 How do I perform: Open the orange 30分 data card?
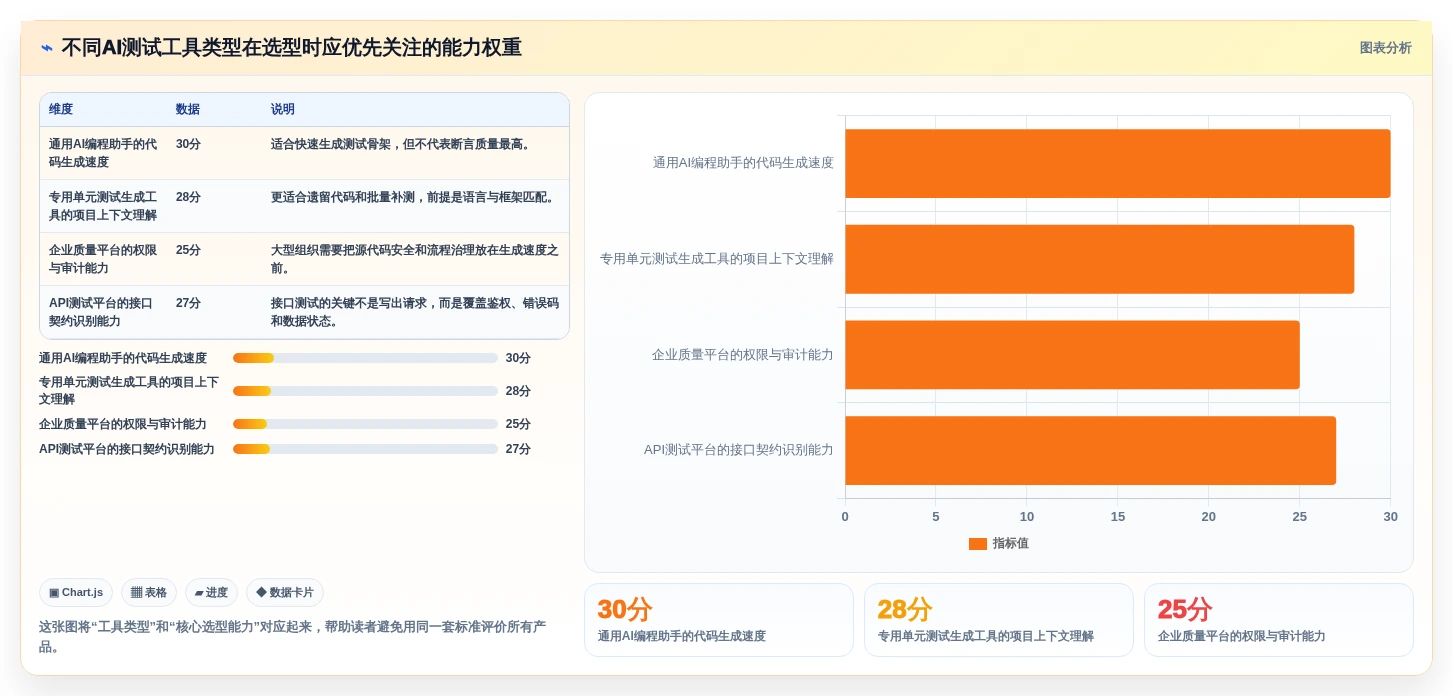coord(719,620)
